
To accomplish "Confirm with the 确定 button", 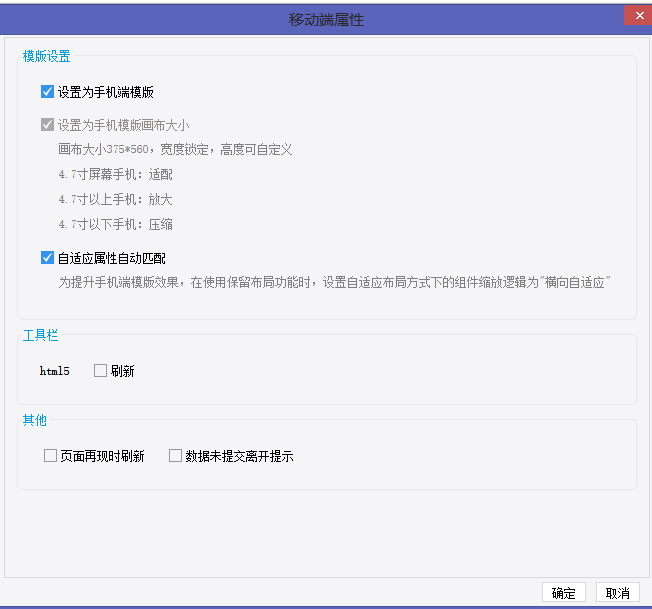I will click(x=564, y=592).
